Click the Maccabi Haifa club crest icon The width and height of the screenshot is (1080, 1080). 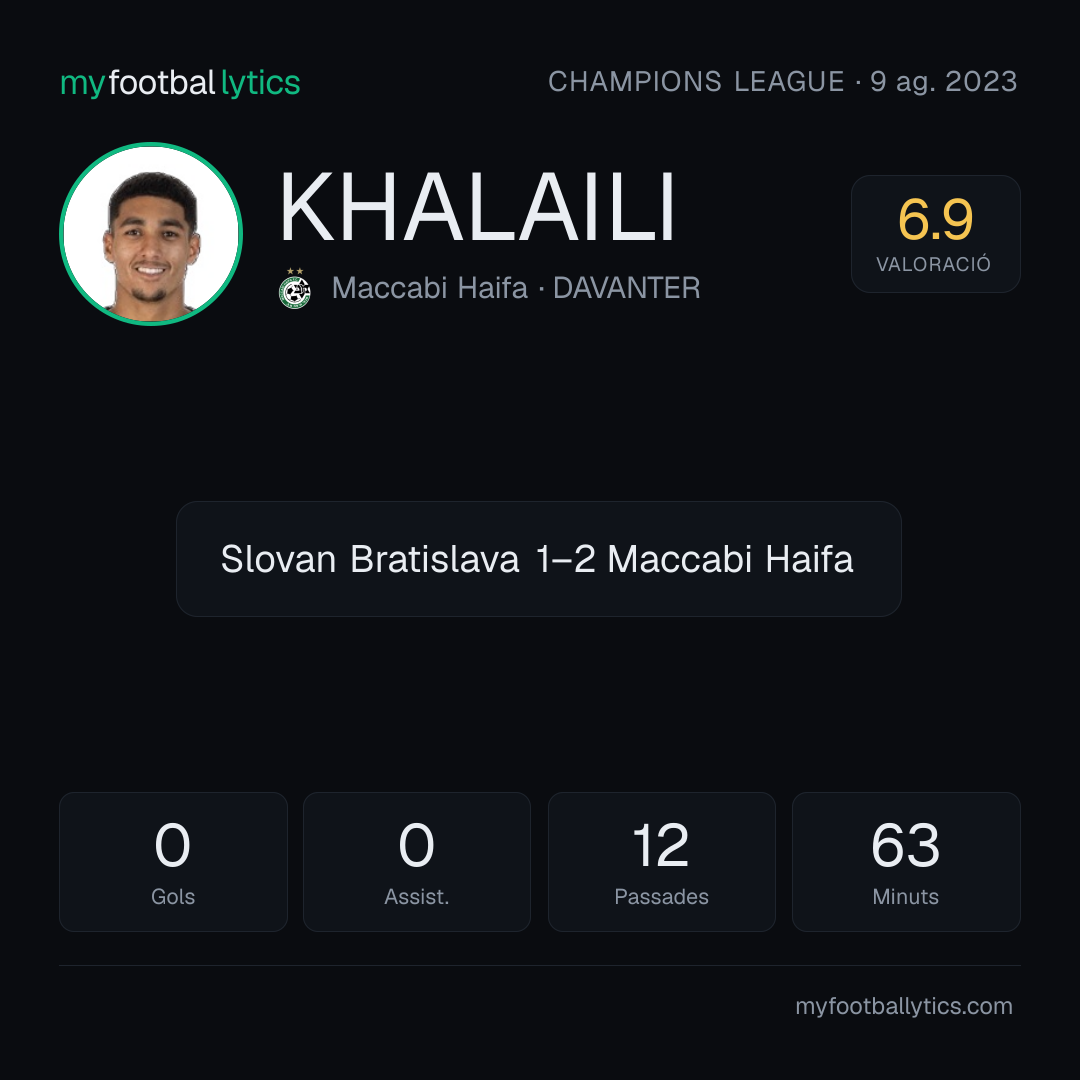tap(295, 289)
